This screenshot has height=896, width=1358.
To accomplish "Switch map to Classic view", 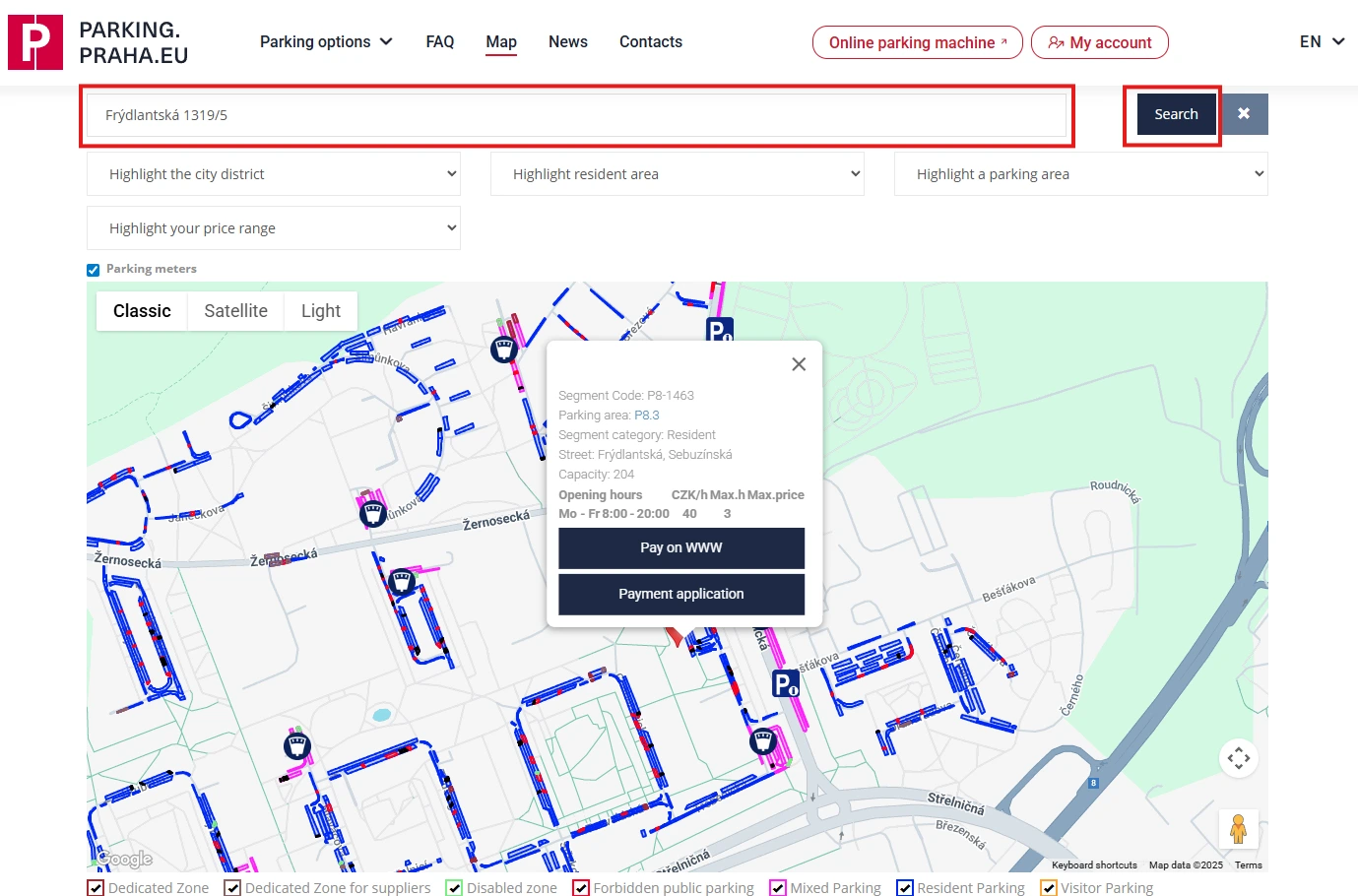I will coord(142,311).
